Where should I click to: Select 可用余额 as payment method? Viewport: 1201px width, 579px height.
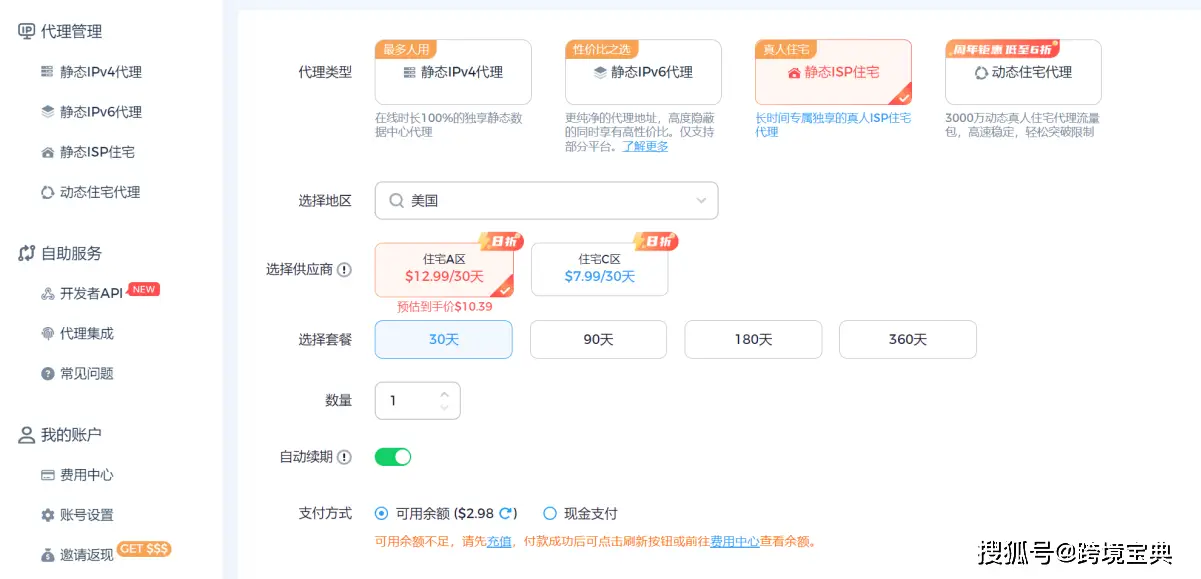point(380,513)
